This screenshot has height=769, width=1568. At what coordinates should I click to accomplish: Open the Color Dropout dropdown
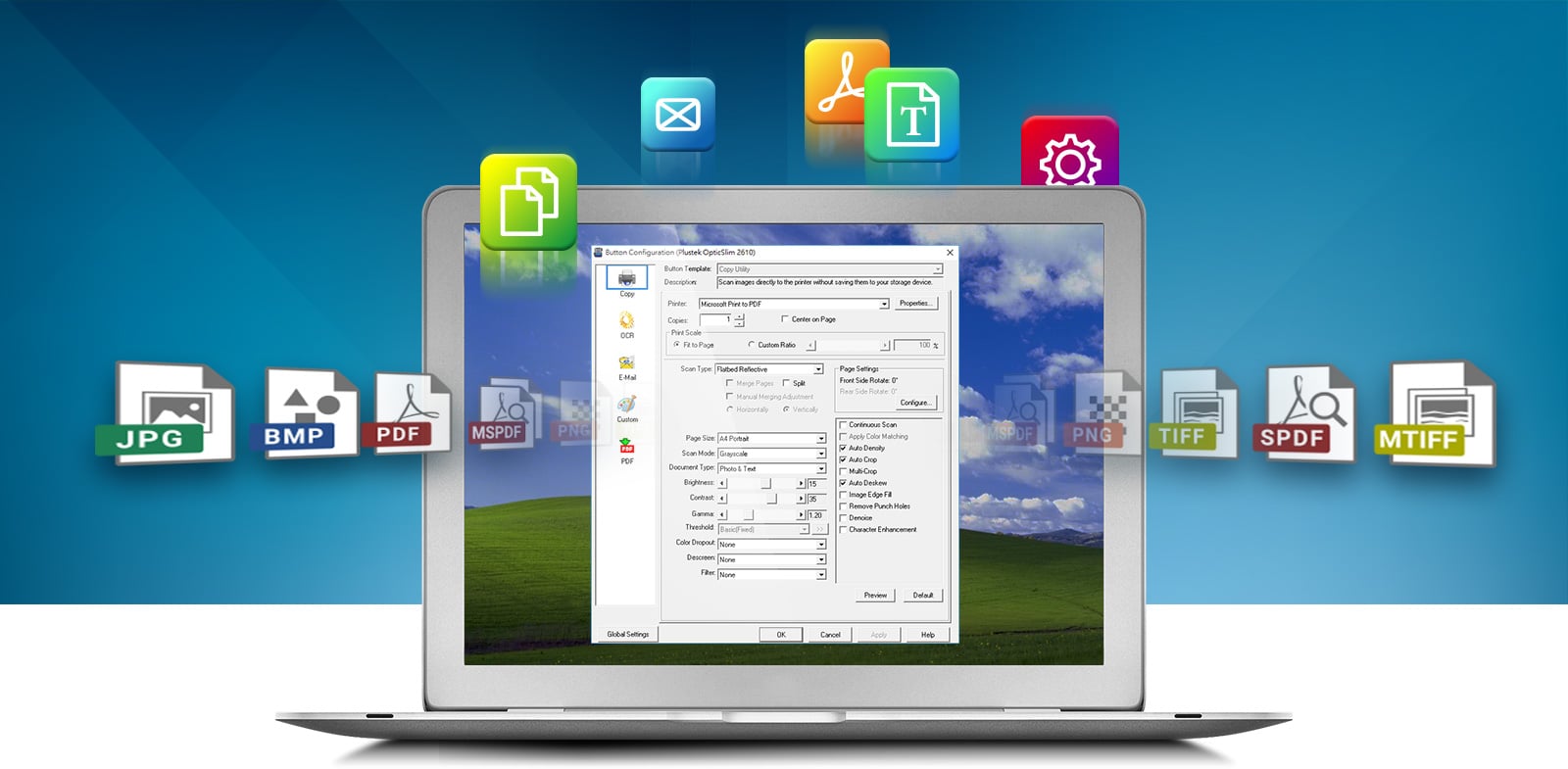click(772, 545)
